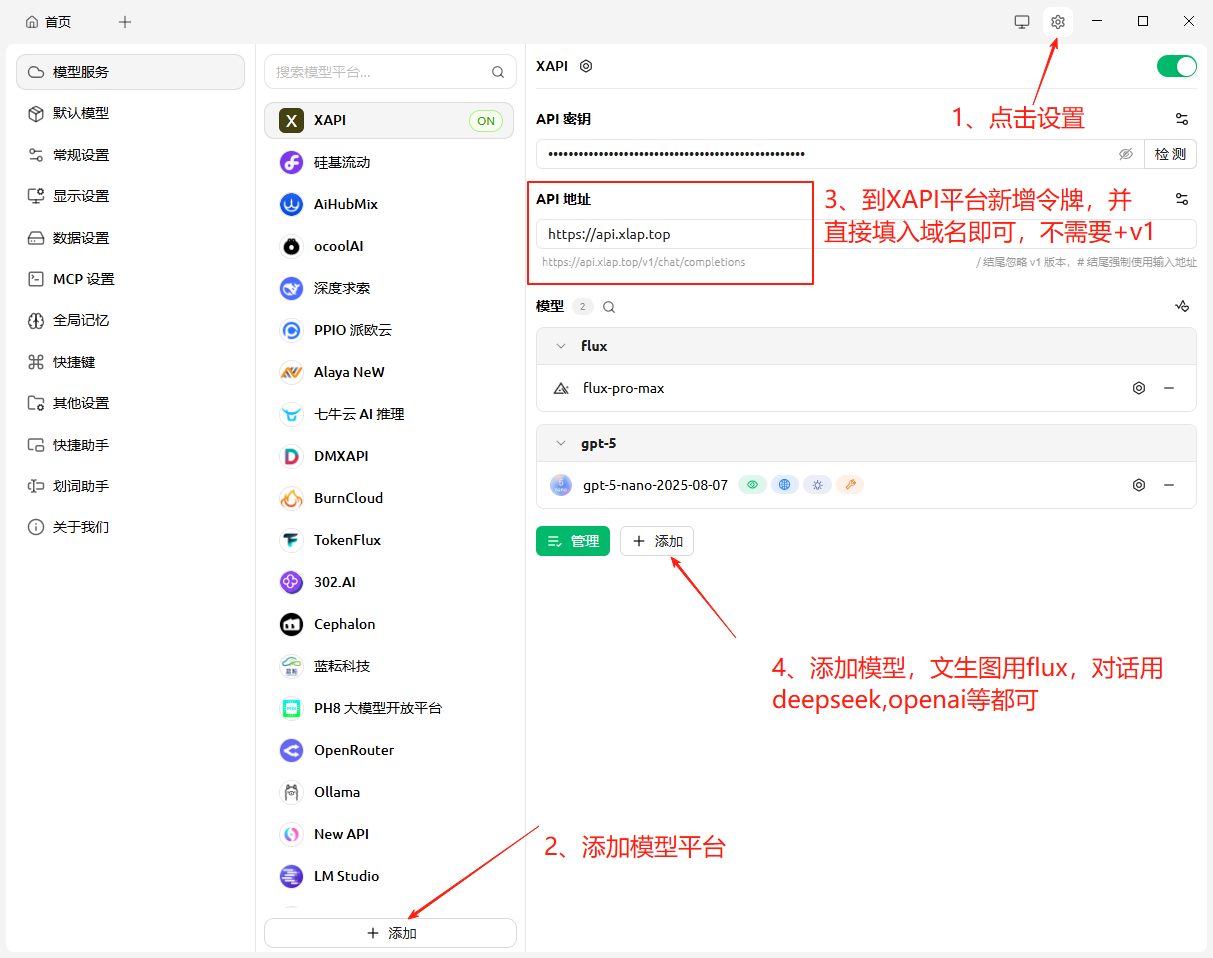Click API 地址 field with https://api.xlap.top
Screen dimensions: 1213x958
point(866,234)
